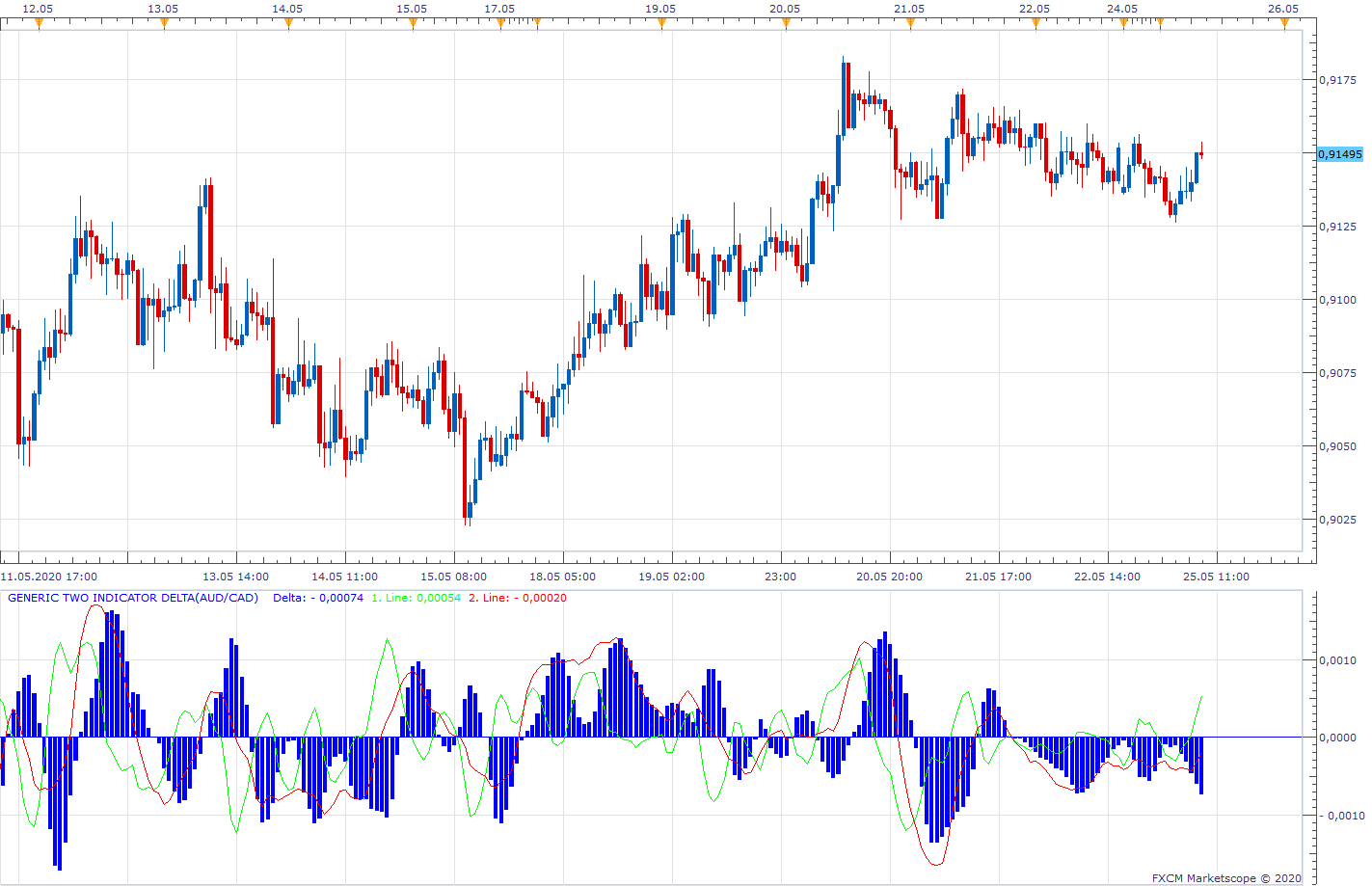Select the orange marker below 20.05
Viewport: 1372px width, 886px height.
coord(786,24)
